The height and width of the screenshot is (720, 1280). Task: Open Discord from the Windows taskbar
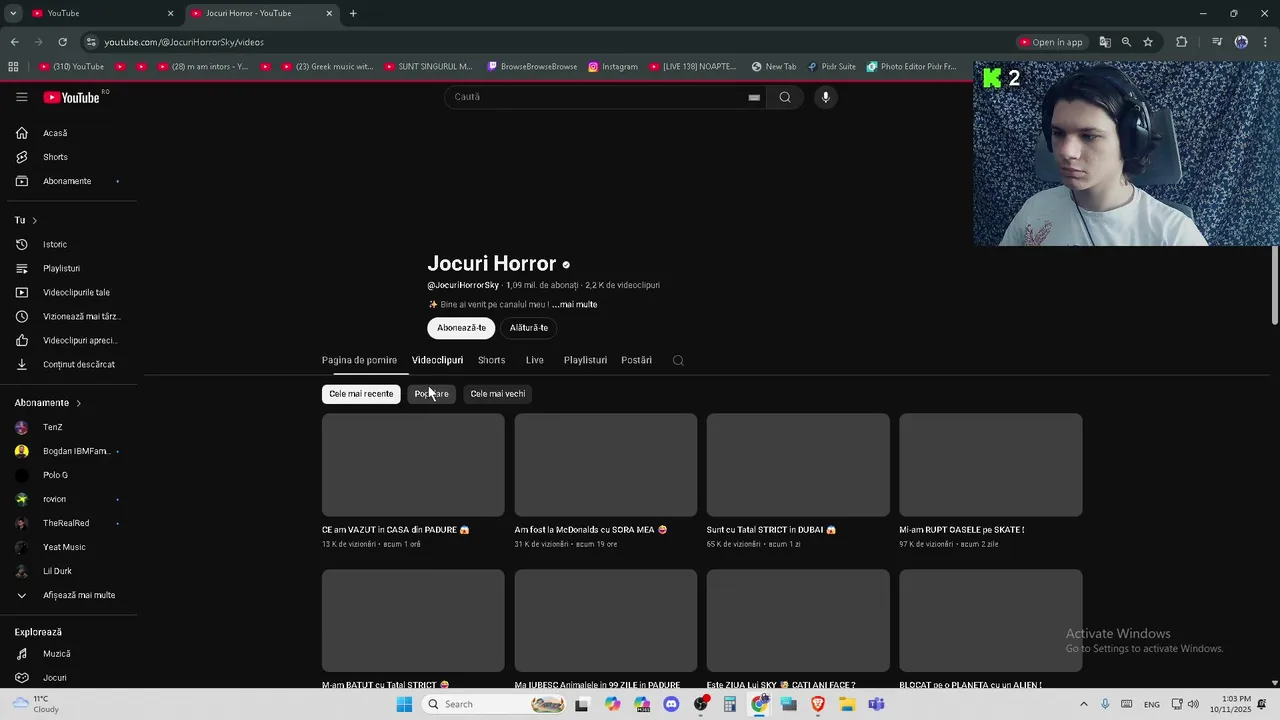point(671,704)
